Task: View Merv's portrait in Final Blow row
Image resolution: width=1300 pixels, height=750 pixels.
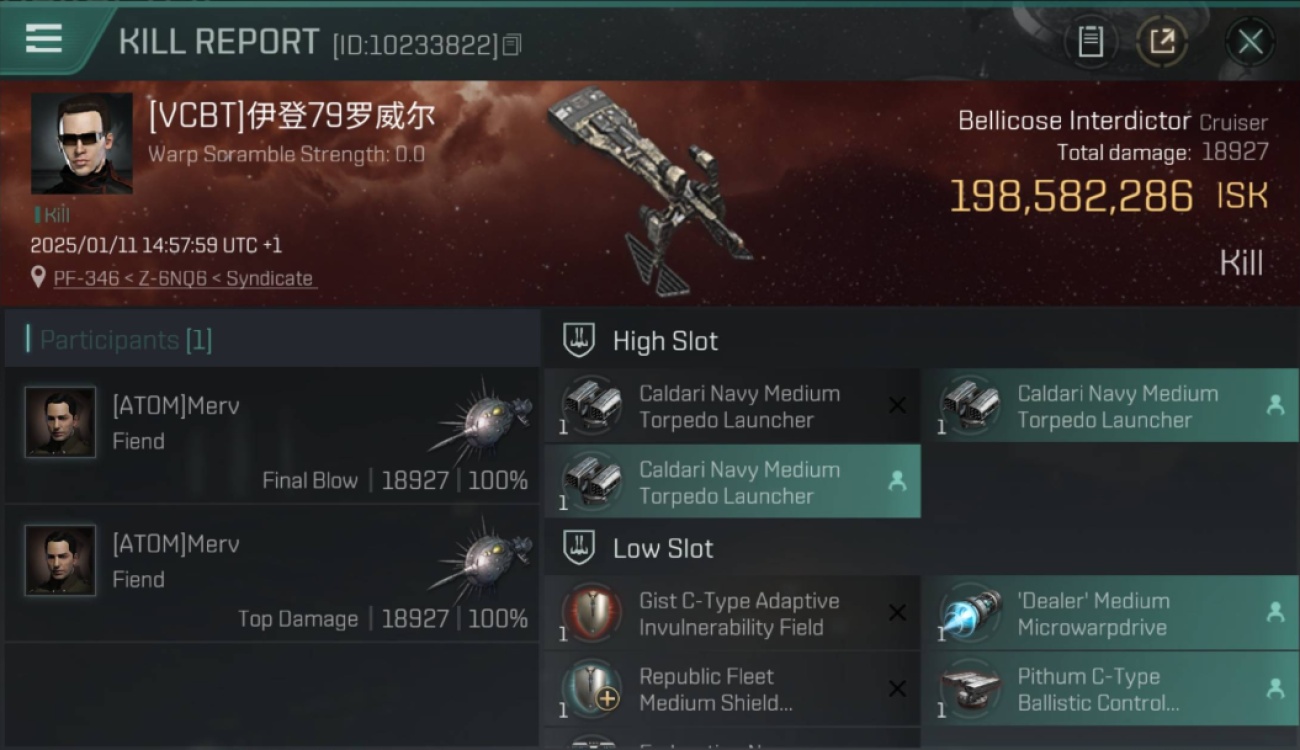Action: [60, 422]
